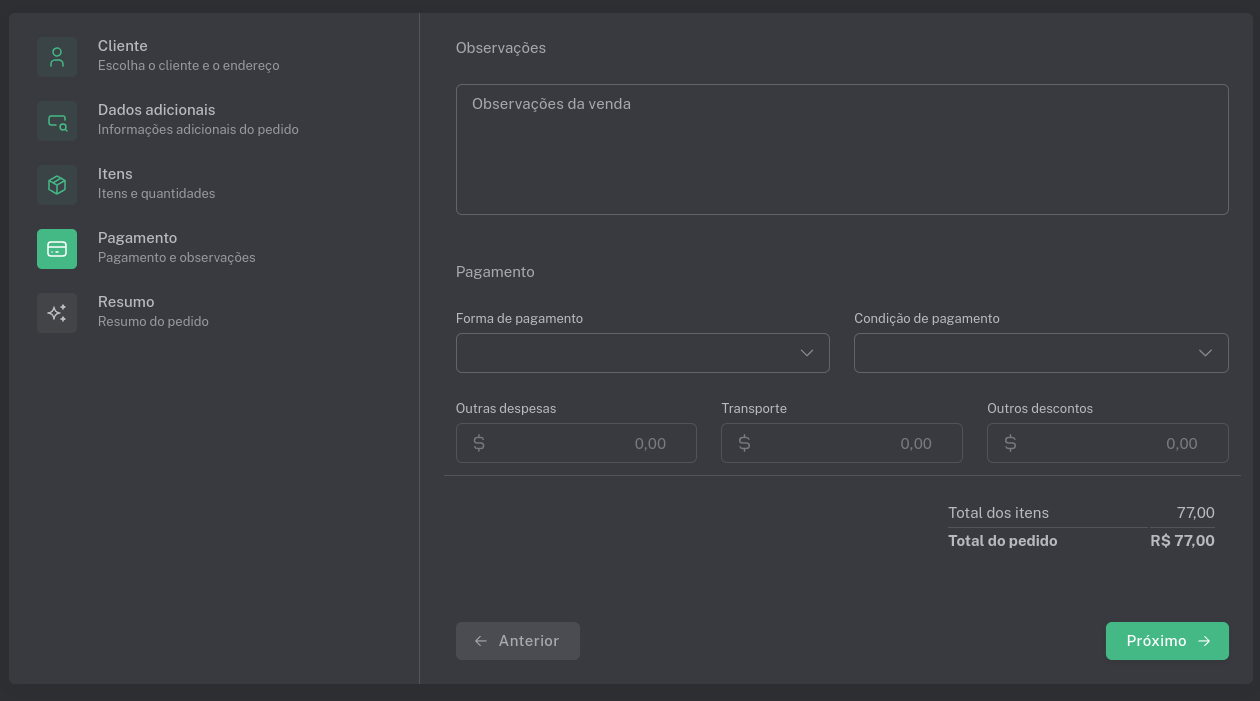The height and width of the screenshot is (701, 1260).
Task: Click the Transporte amount field
Action: point(855,443)
